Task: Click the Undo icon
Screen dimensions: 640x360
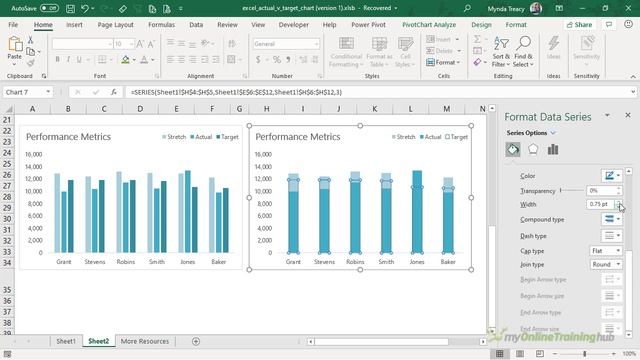Action: 84,8
